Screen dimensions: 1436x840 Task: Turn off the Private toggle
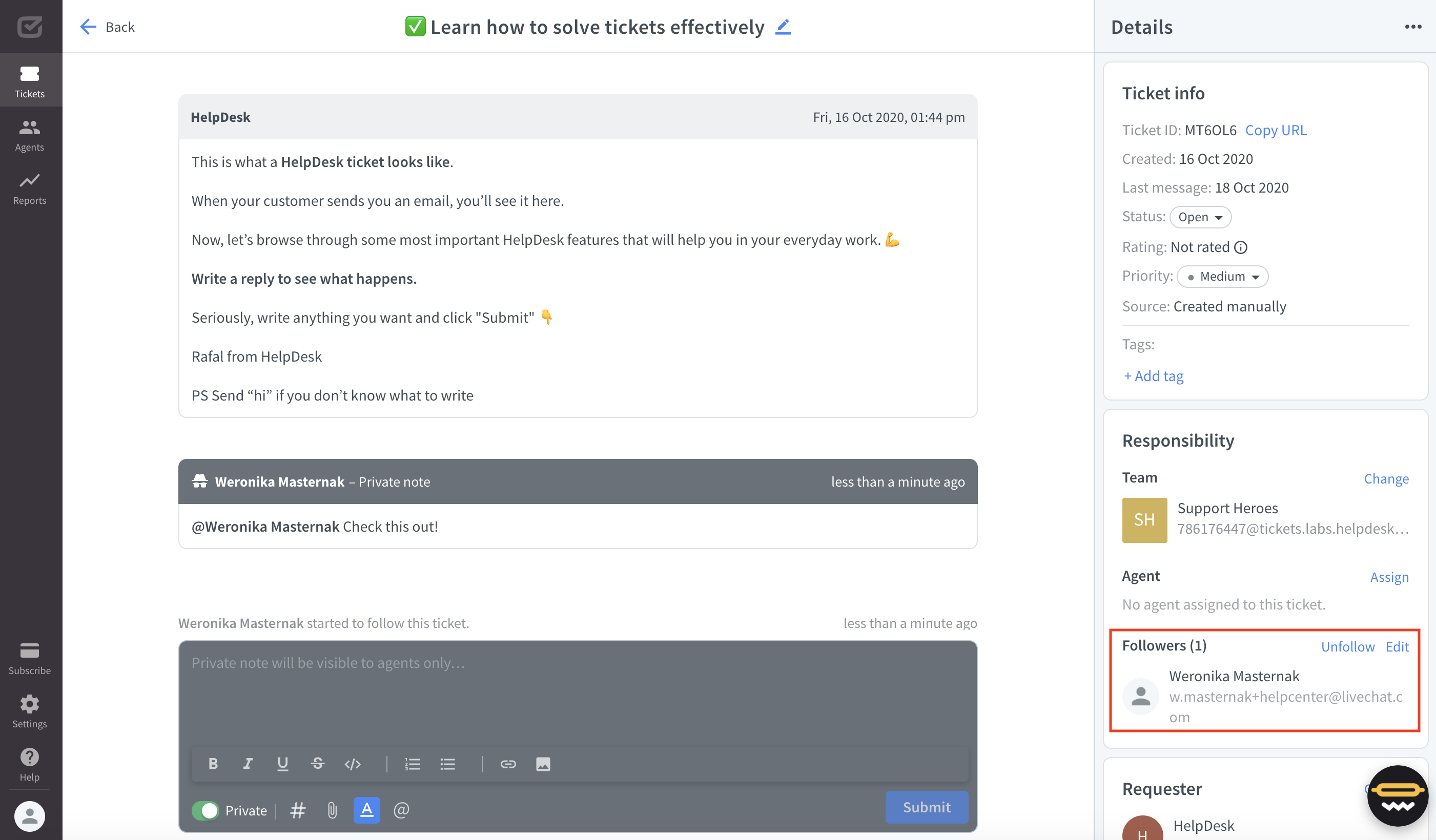205,810
